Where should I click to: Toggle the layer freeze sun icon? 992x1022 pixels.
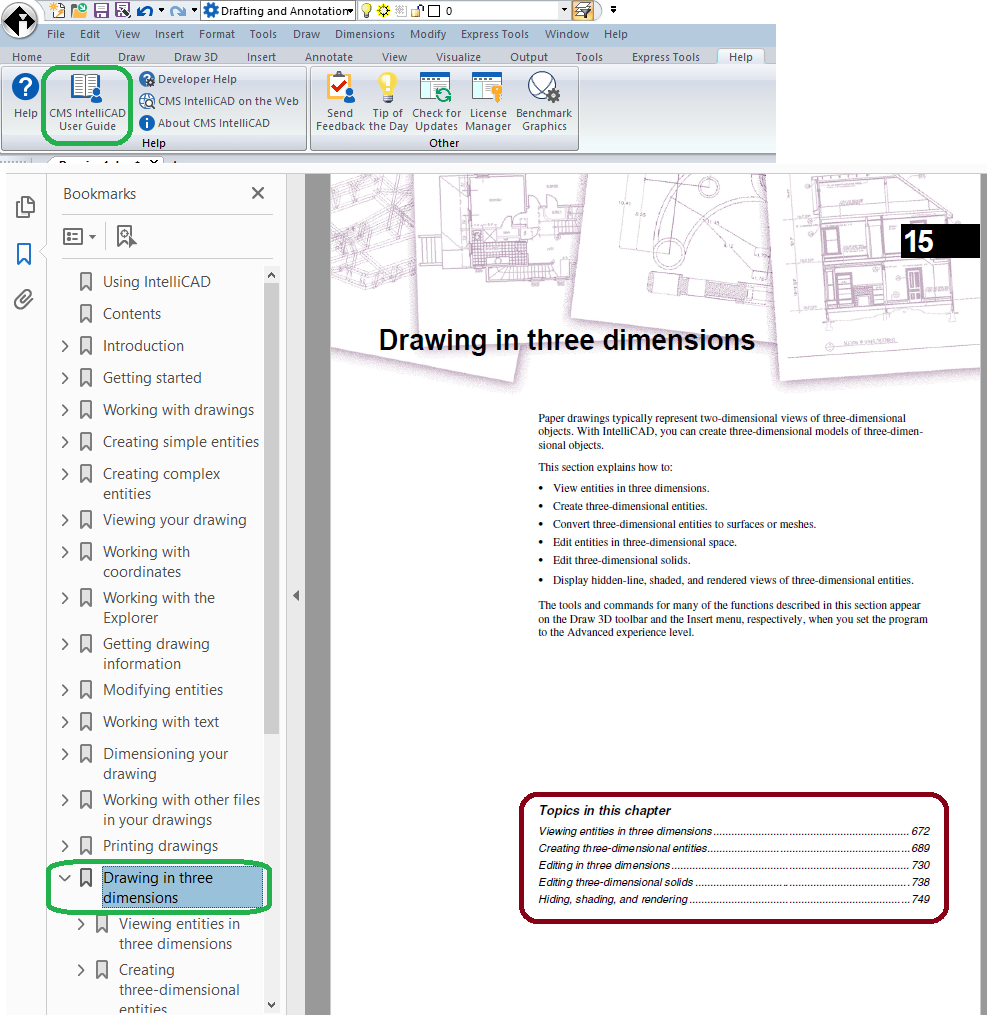[383, 10]
